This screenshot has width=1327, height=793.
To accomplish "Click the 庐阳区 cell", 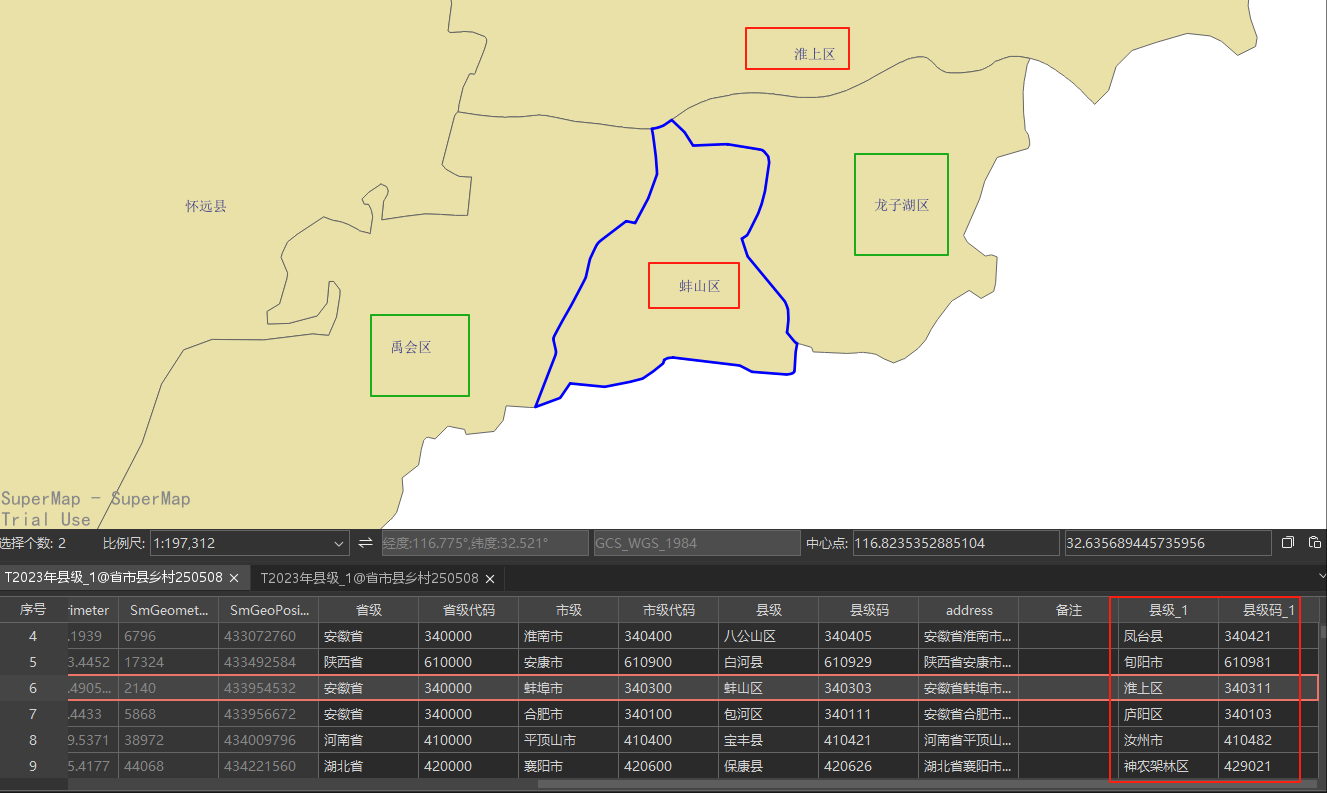I will [1168, 714].
